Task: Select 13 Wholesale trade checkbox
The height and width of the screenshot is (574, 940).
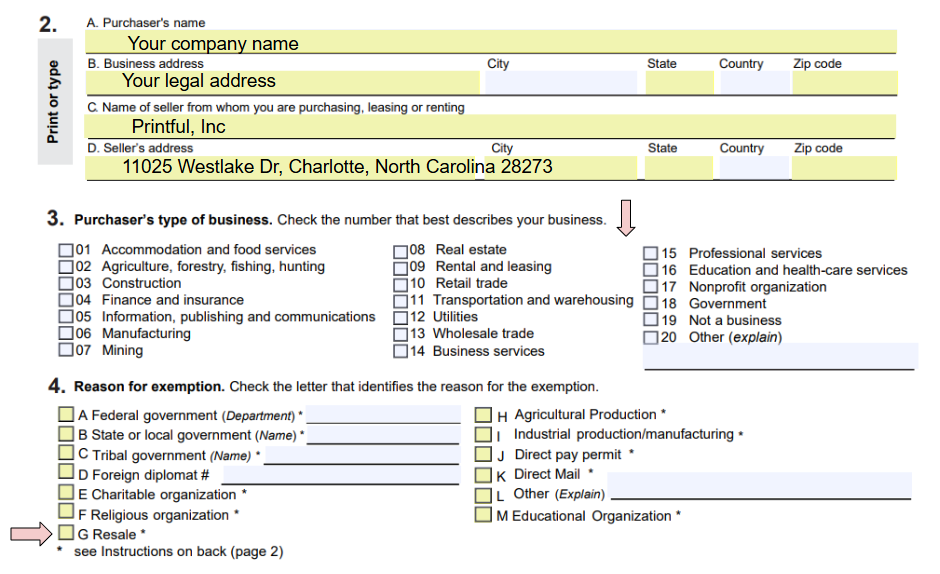Action: pos(401,334)
